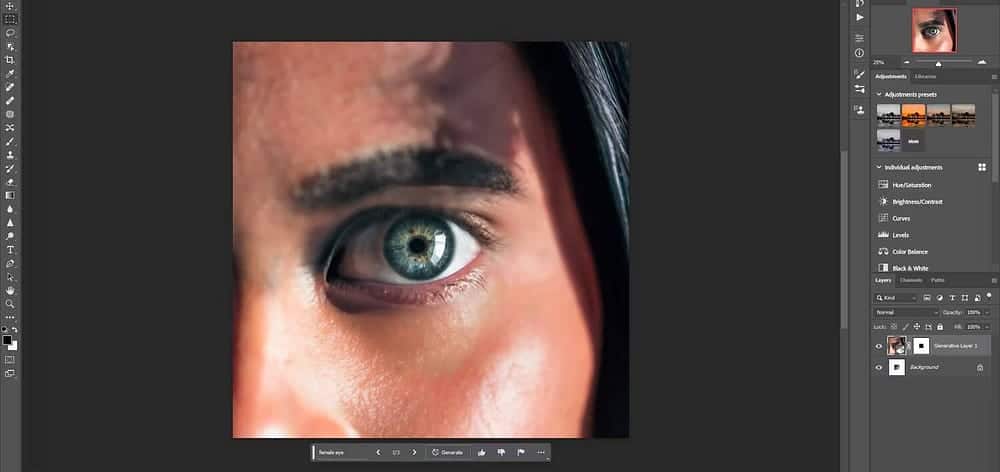This screenshot has height=472, width=1000.
Task: Select the Zoom tool in toolbar
Action: (x=10, y=303)
